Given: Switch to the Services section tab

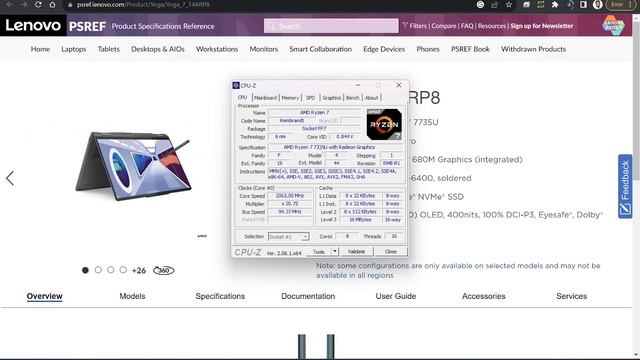Looking at the screenshot, I should pos(571,296).
